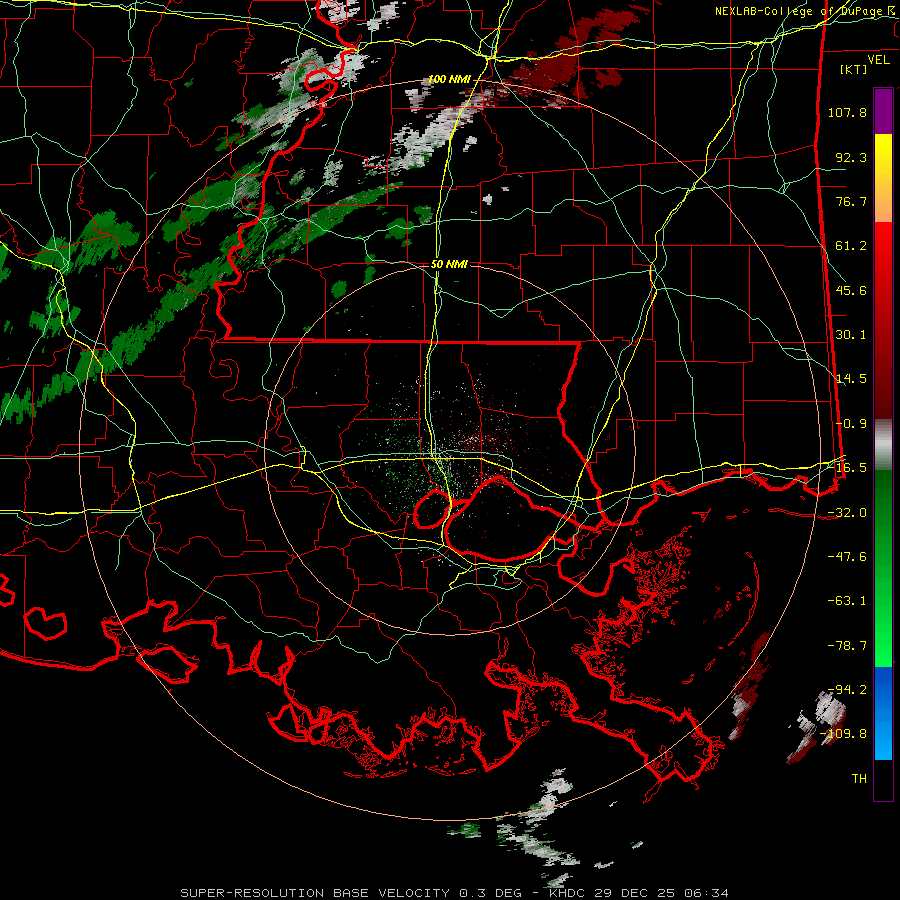Click the Super-Resolution Base Velocity caption at bottom

[454, 893]
